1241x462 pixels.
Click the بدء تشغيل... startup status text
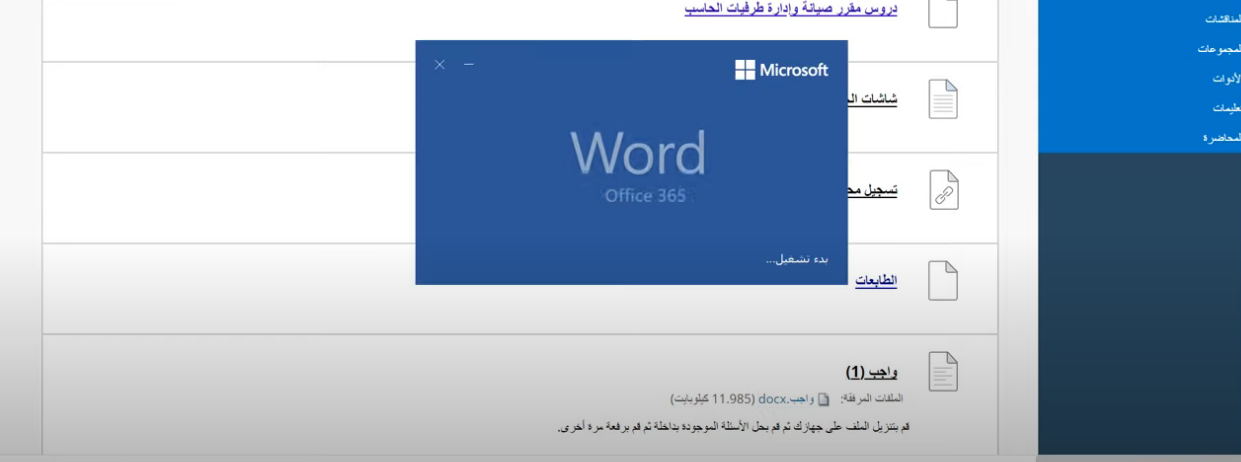(x=797, y=260)
